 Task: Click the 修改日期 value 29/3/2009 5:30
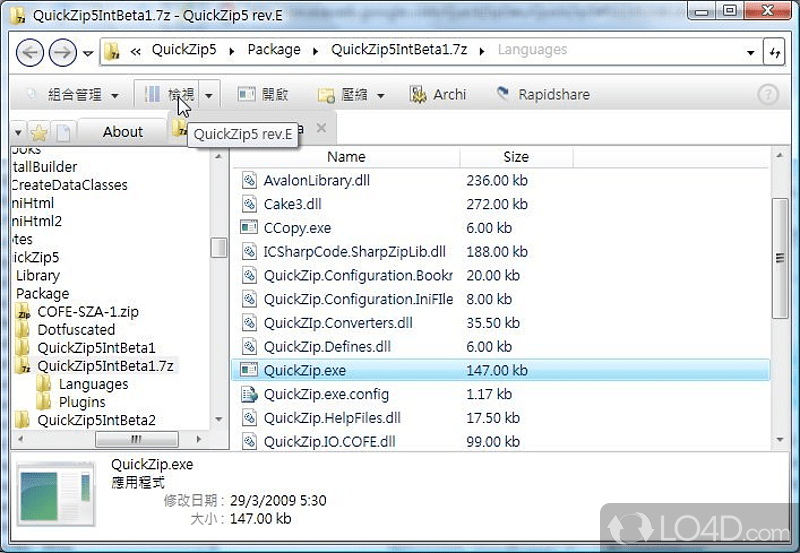(278, 500)
